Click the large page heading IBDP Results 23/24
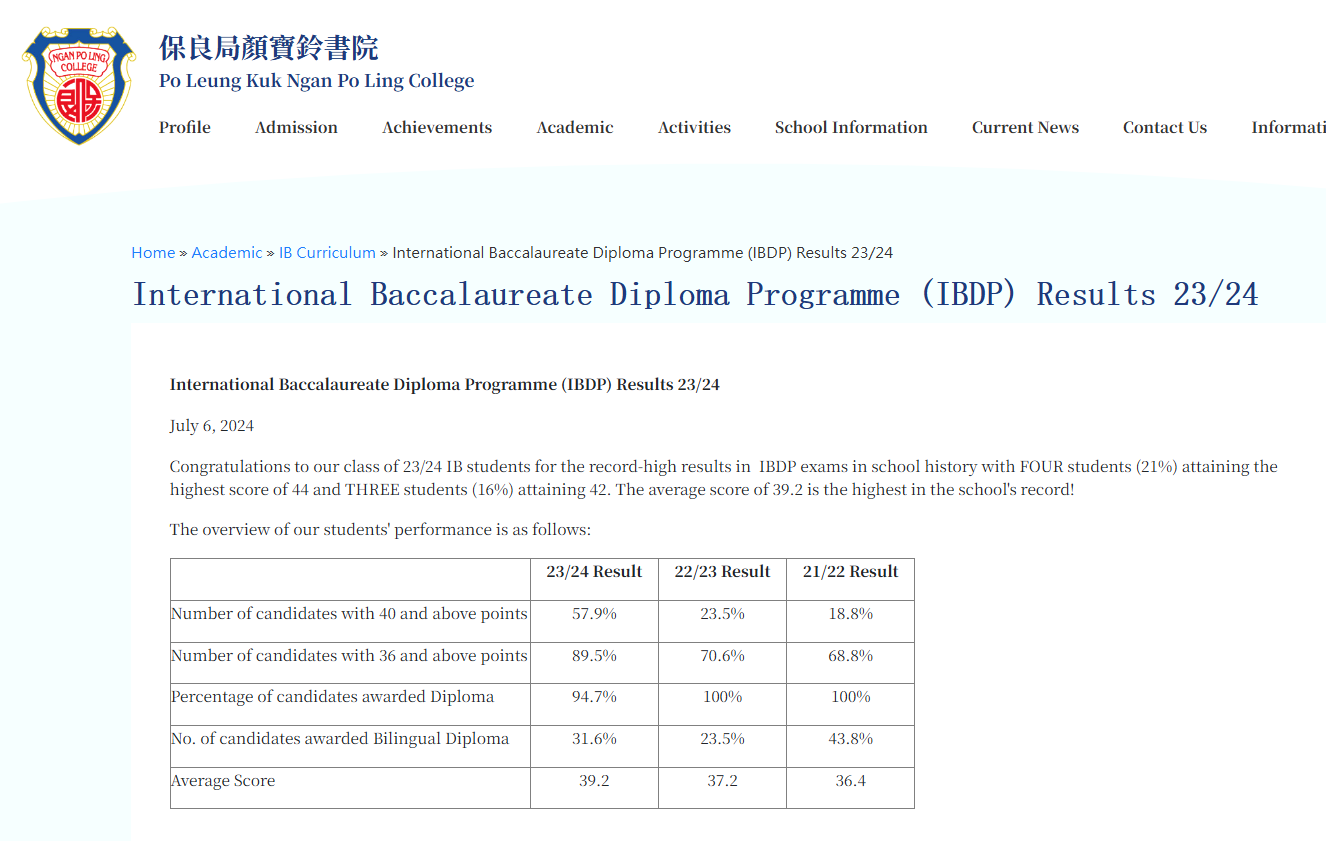 [695, 295]
